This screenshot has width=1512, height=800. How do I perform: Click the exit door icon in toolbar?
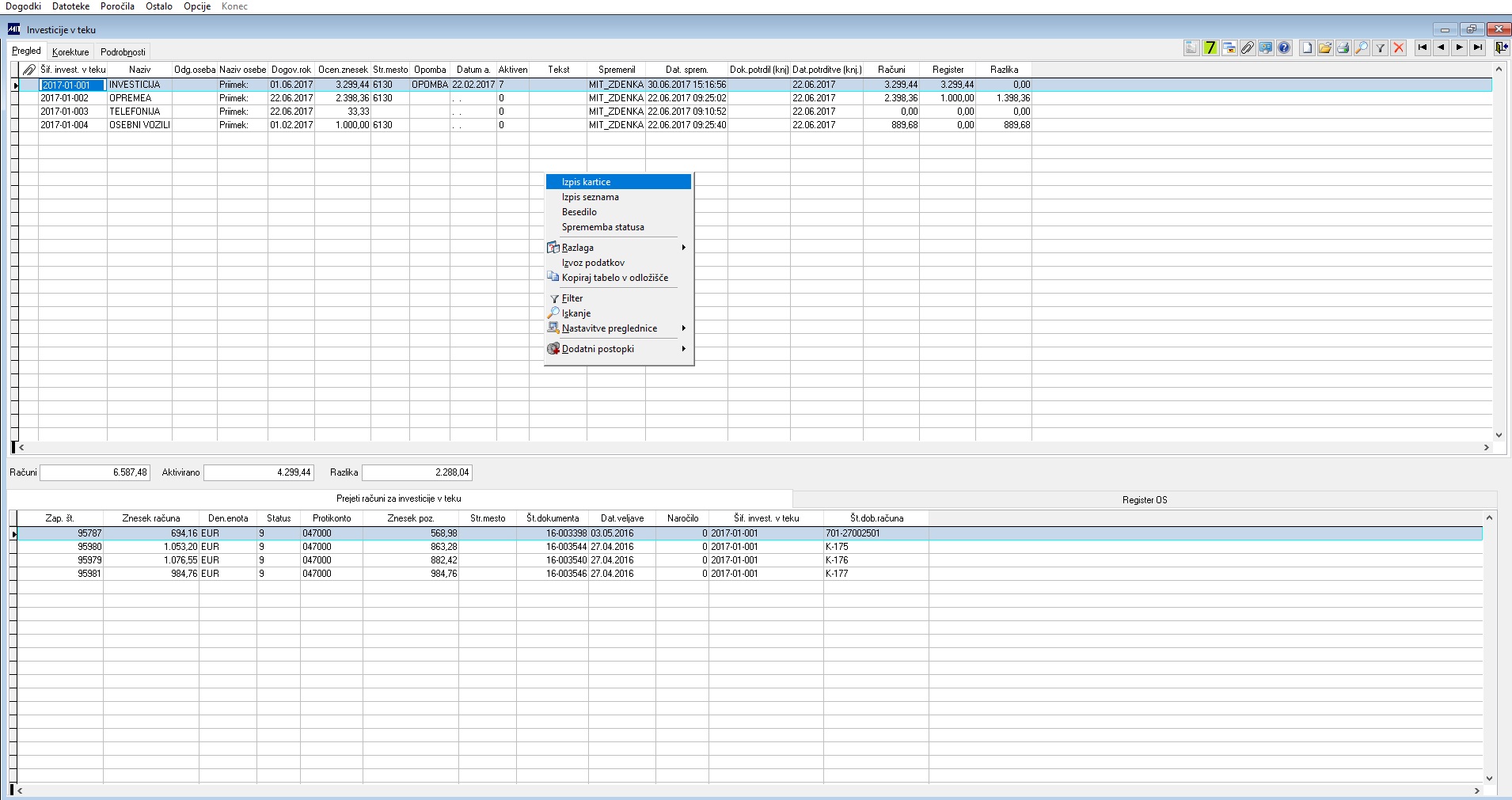pyautogui.click(x=1501, y=48)
